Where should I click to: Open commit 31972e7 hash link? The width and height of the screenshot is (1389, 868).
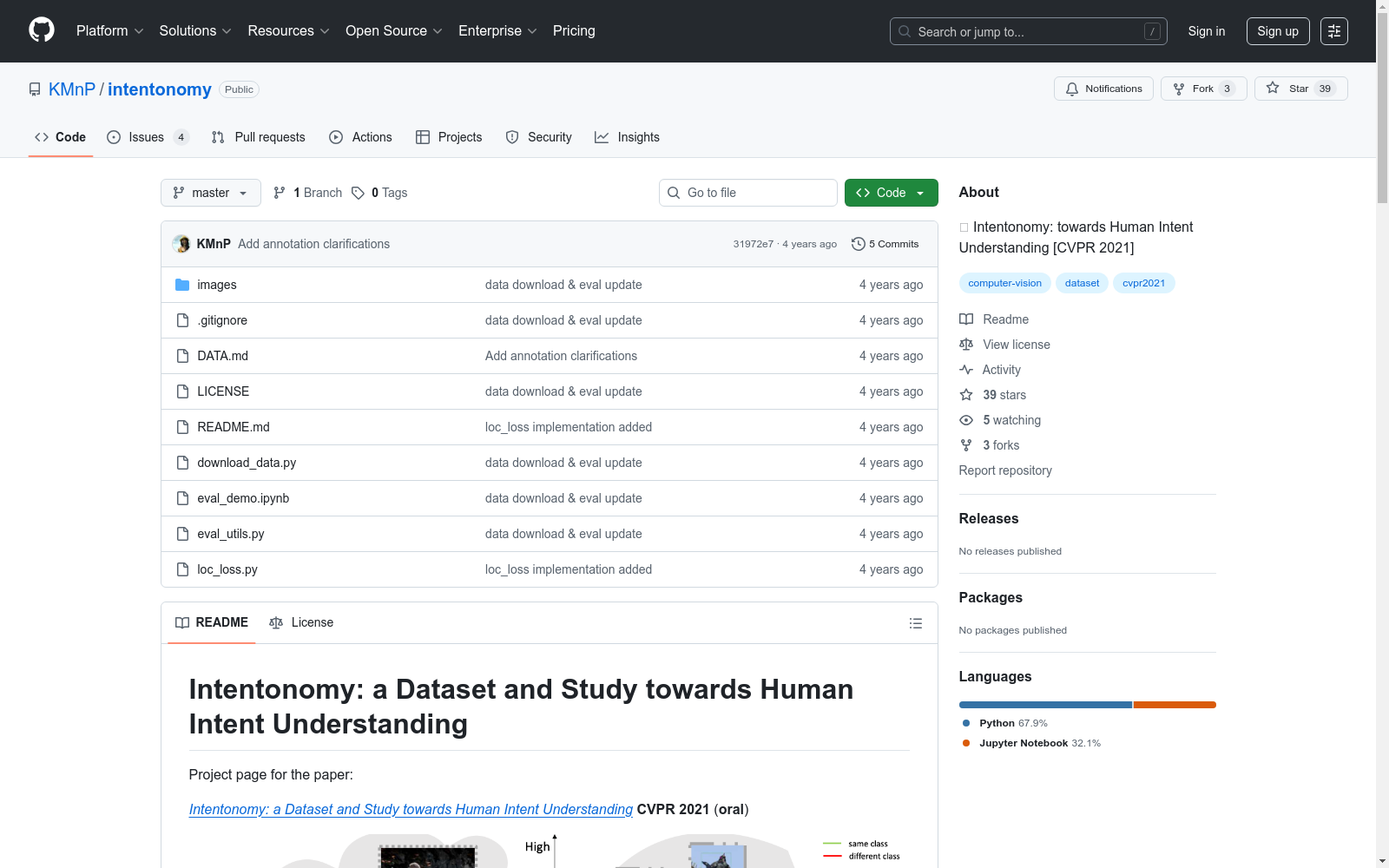(x=753, y=244)
